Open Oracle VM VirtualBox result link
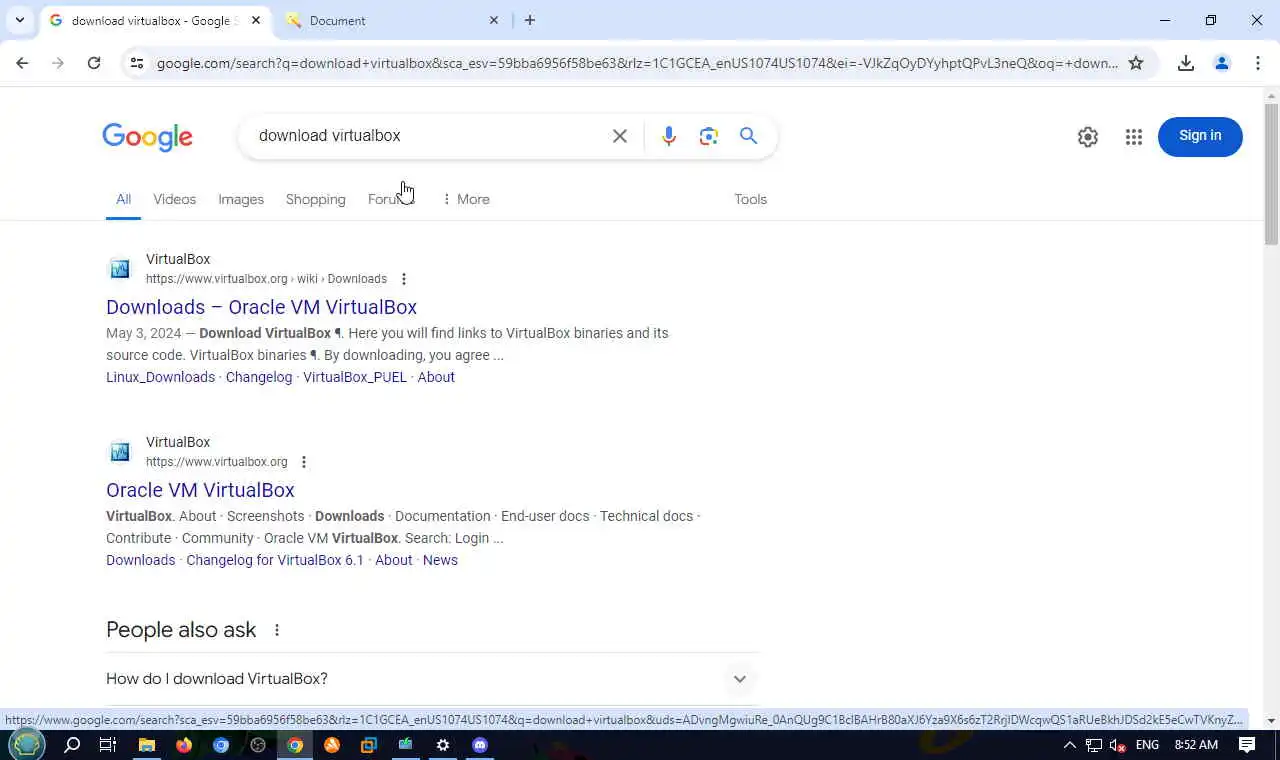1280x760 pixels. (x=200, y=490)
